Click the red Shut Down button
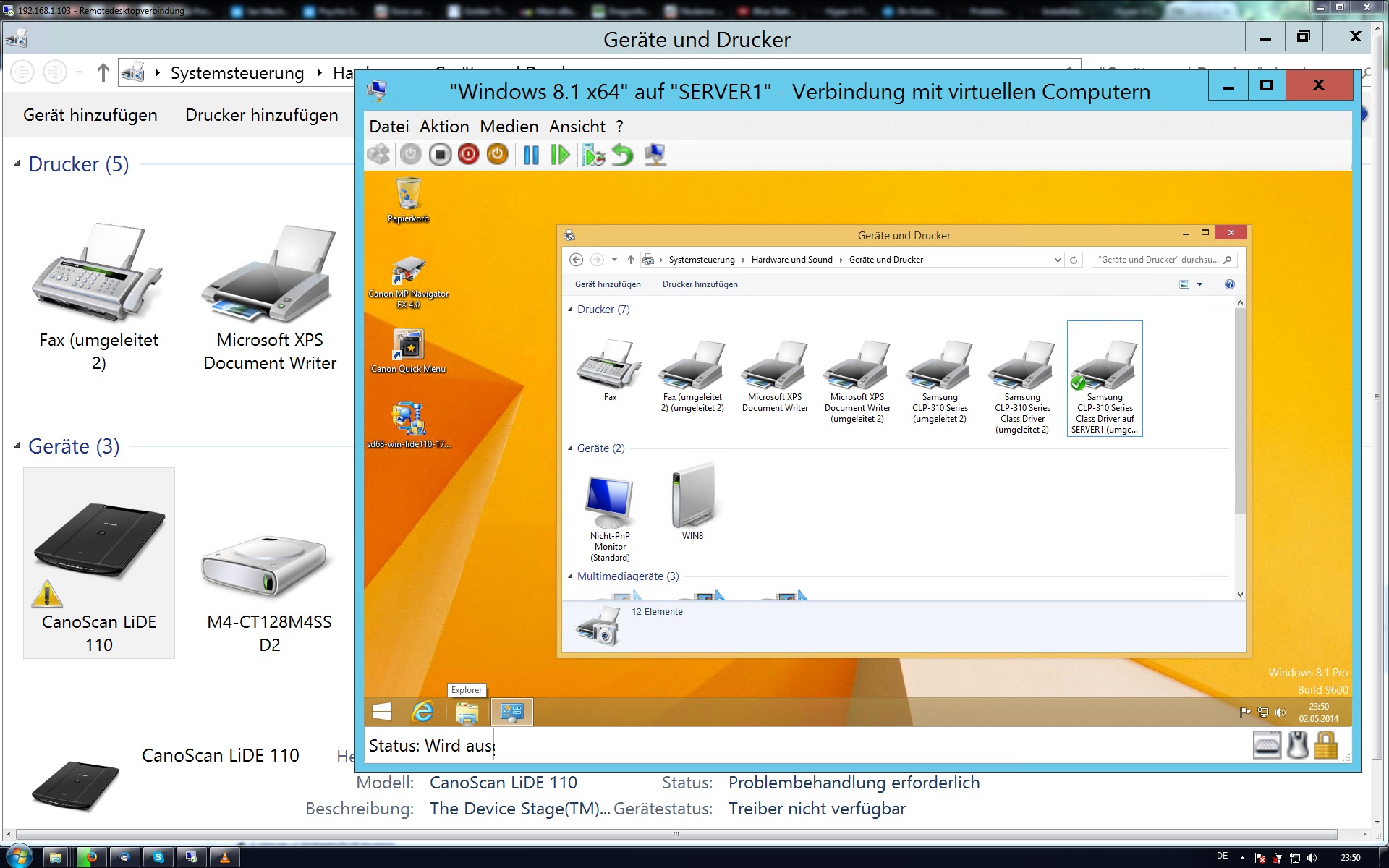 [x=469, y=155]
